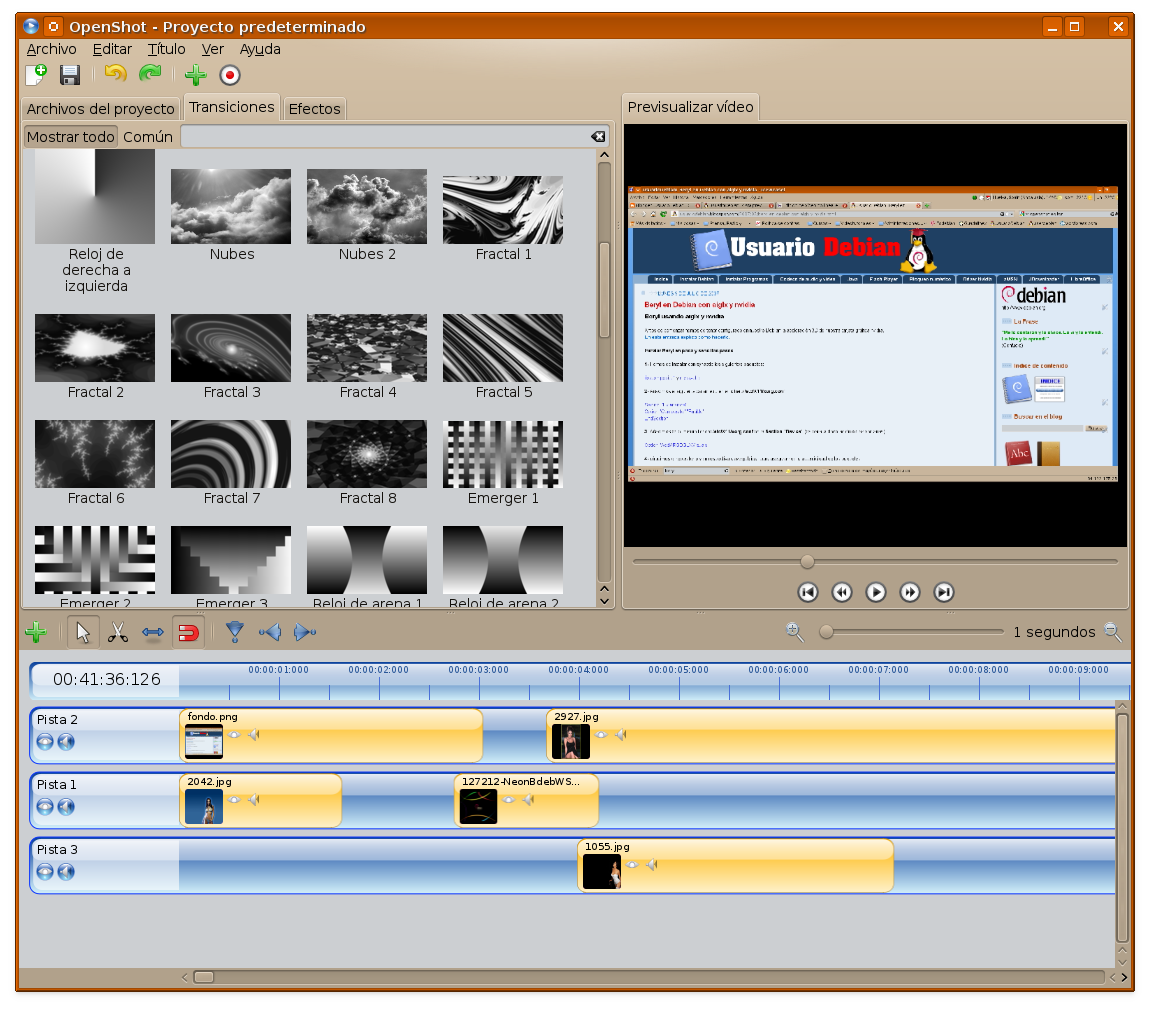Add a track with timeline green plus
1150x1010 pixels.
pos(35,632)
